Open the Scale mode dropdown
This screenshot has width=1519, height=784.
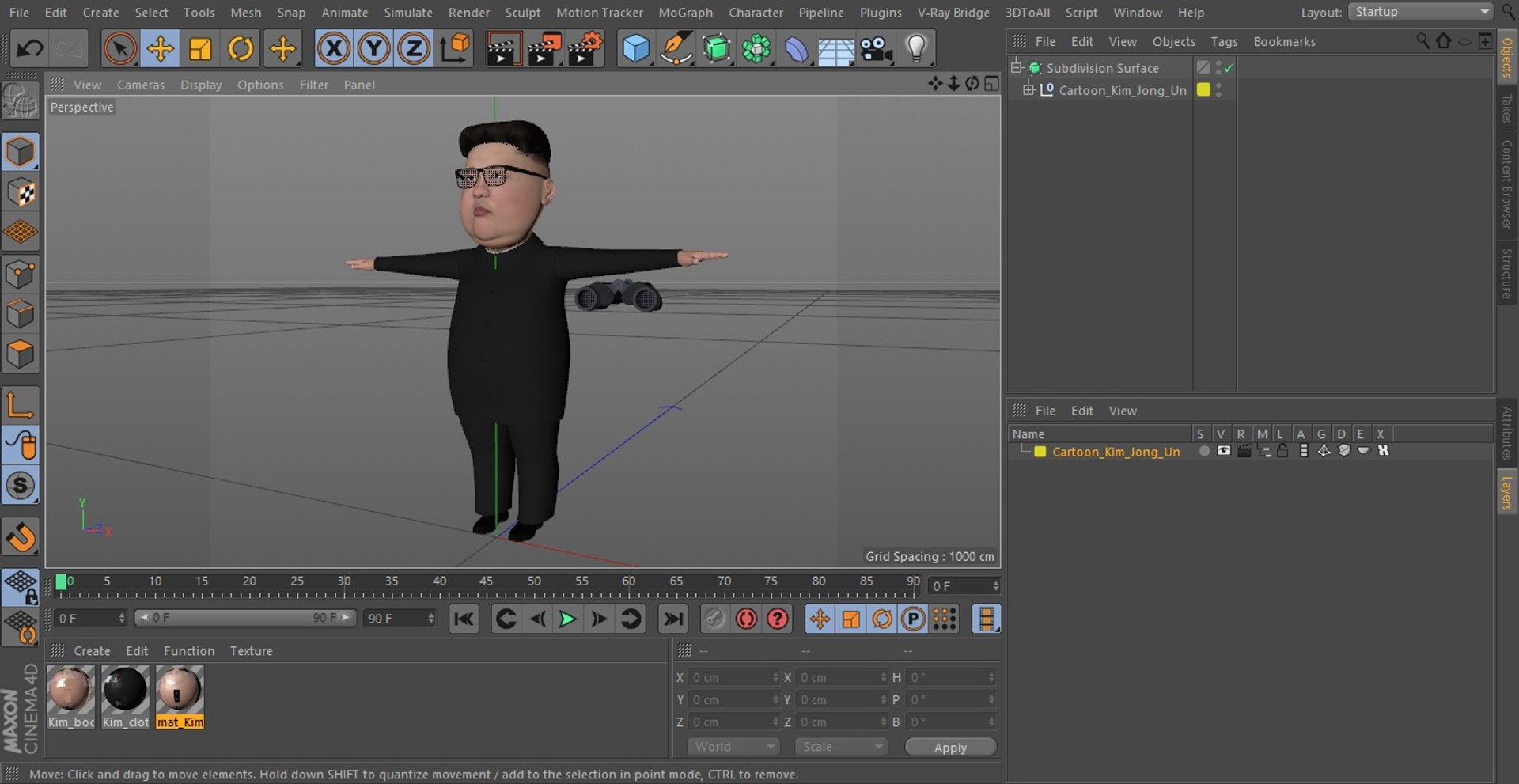(841, 747)
